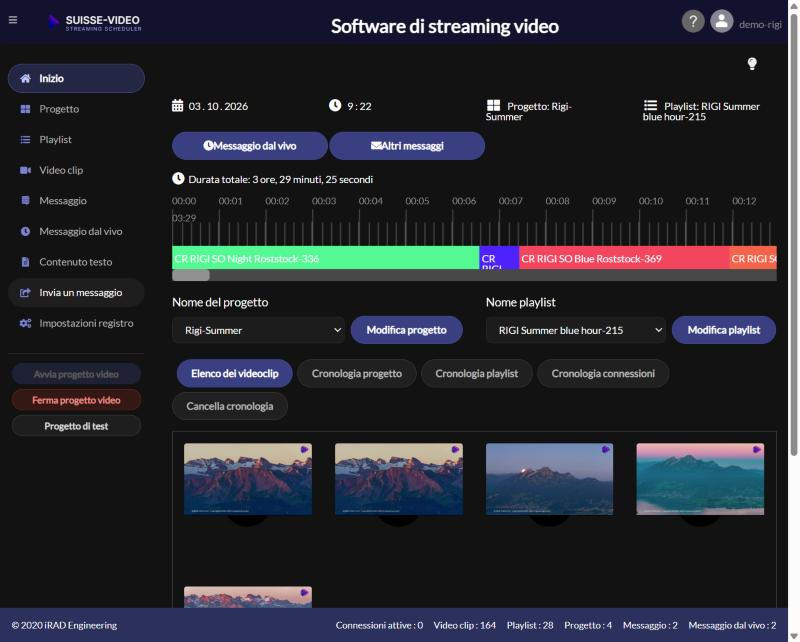800x642 pixels.
Task: Click the Suisse-Video logo
Action: [x=95, y=22]
